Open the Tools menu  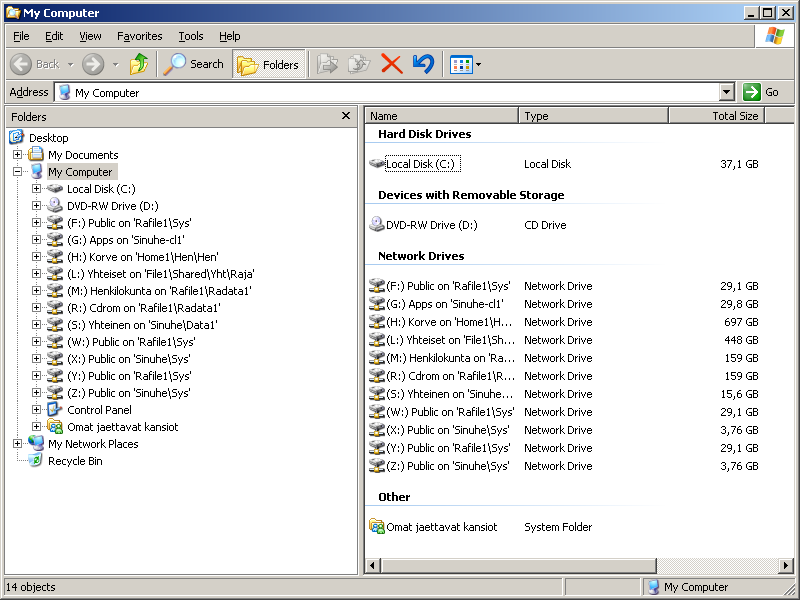pyautogui.click(x=191, y=36)
